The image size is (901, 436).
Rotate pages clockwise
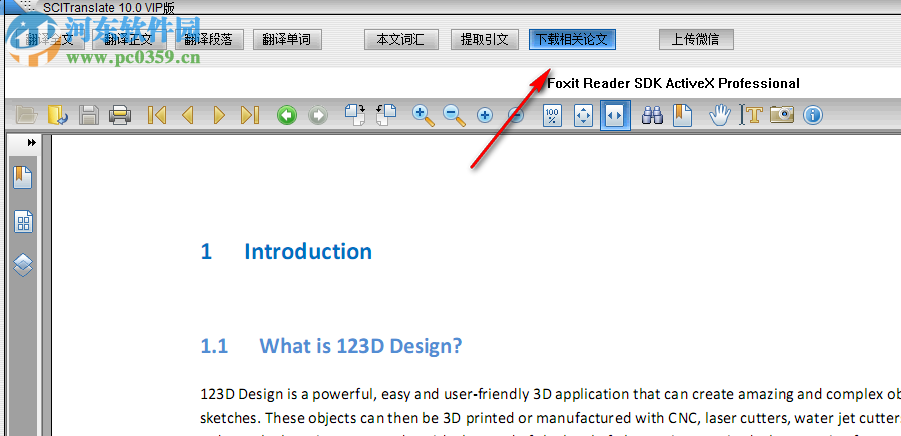tap(355, 114)
